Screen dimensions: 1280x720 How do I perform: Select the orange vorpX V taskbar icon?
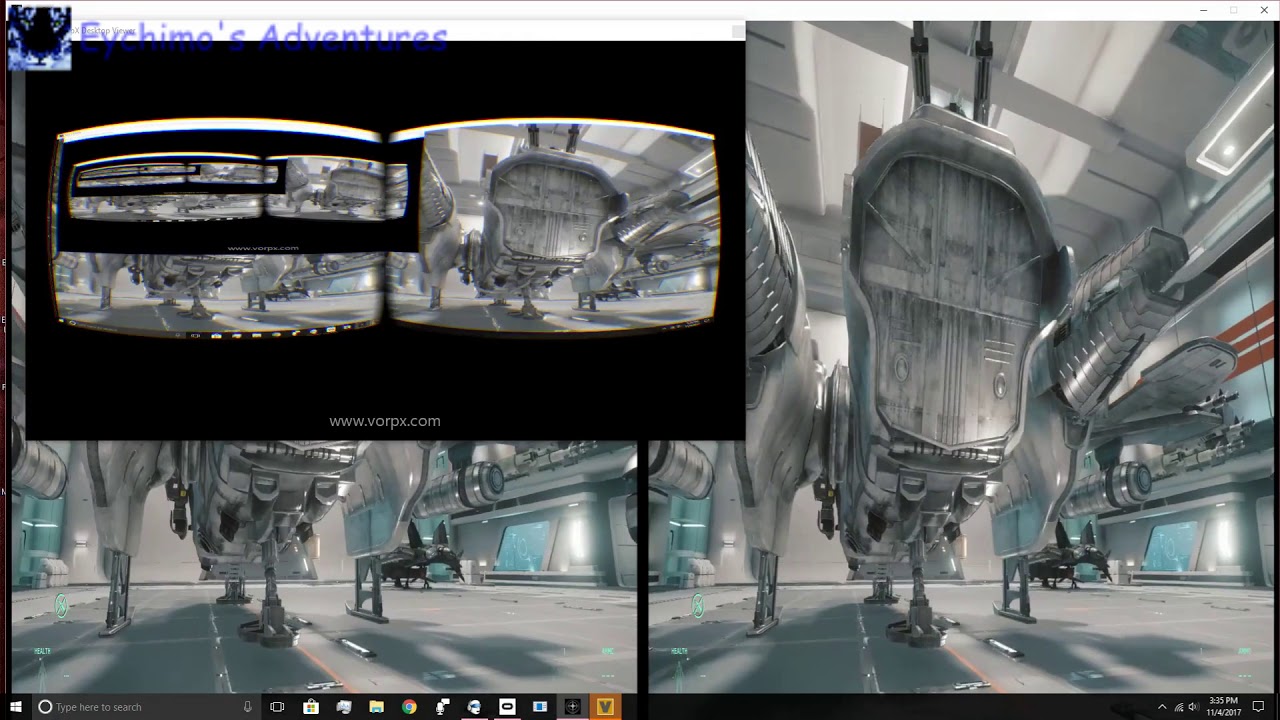(605, 707)
